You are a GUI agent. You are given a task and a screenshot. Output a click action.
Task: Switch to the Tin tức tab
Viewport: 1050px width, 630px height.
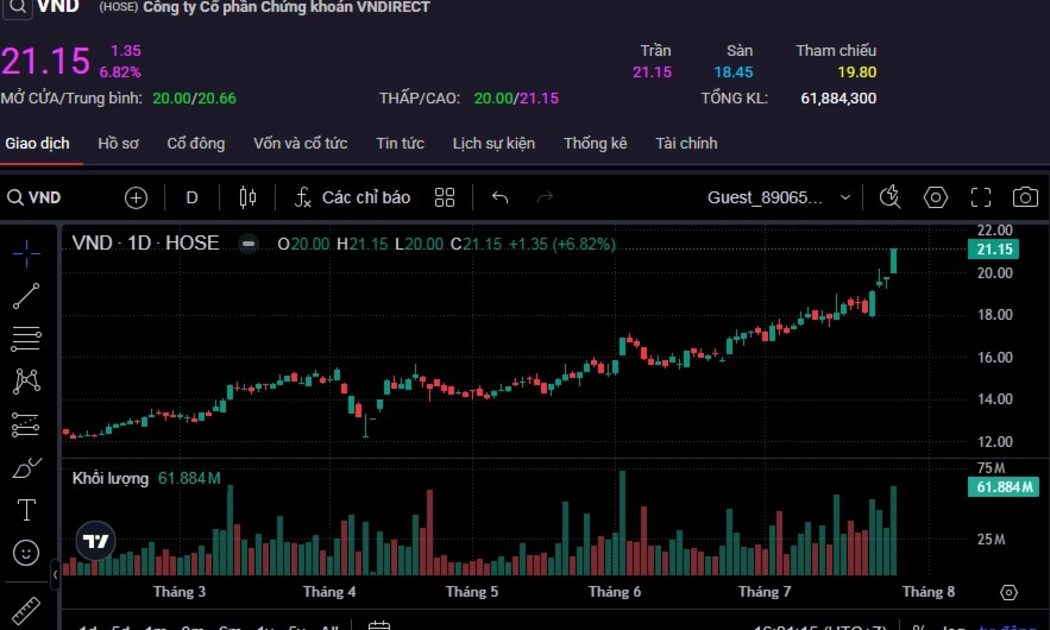400,143
